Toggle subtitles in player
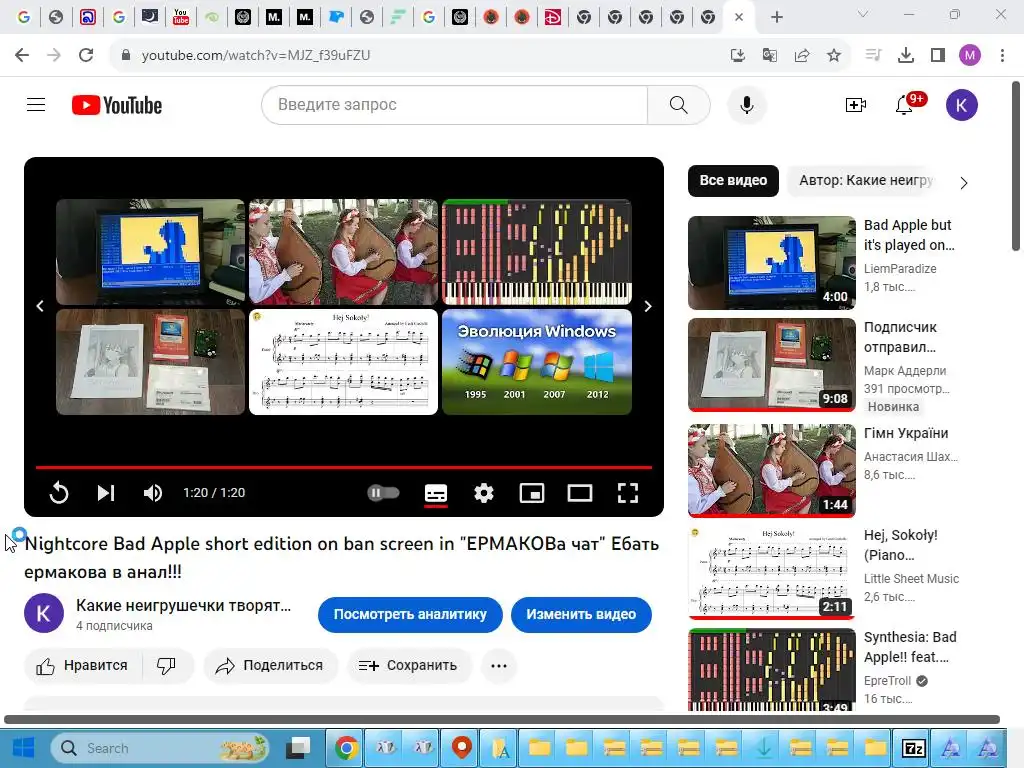The width and height of the screenshot is (1024, 768). 436,492
